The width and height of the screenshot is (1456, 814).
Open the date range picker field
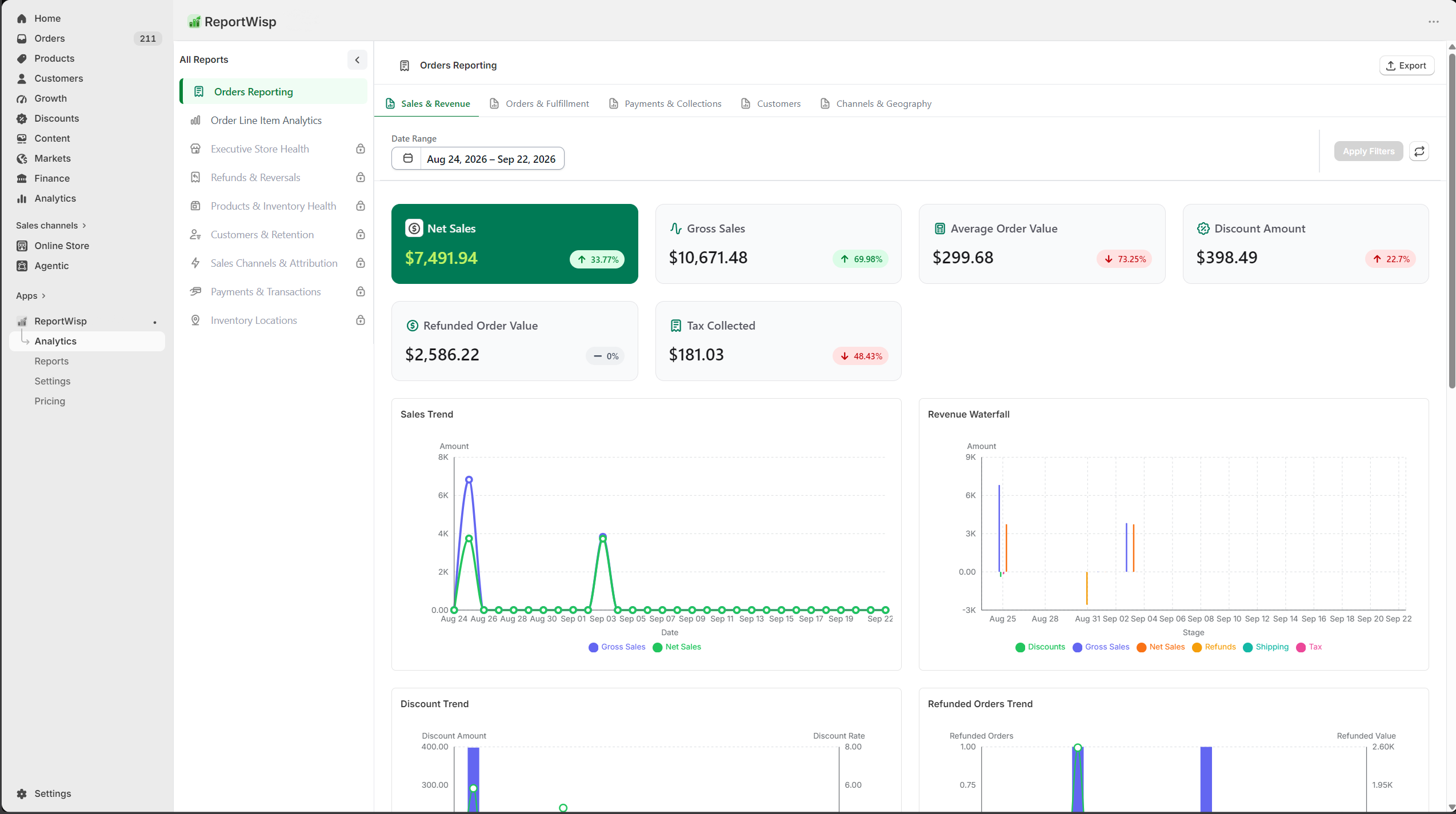478,158
